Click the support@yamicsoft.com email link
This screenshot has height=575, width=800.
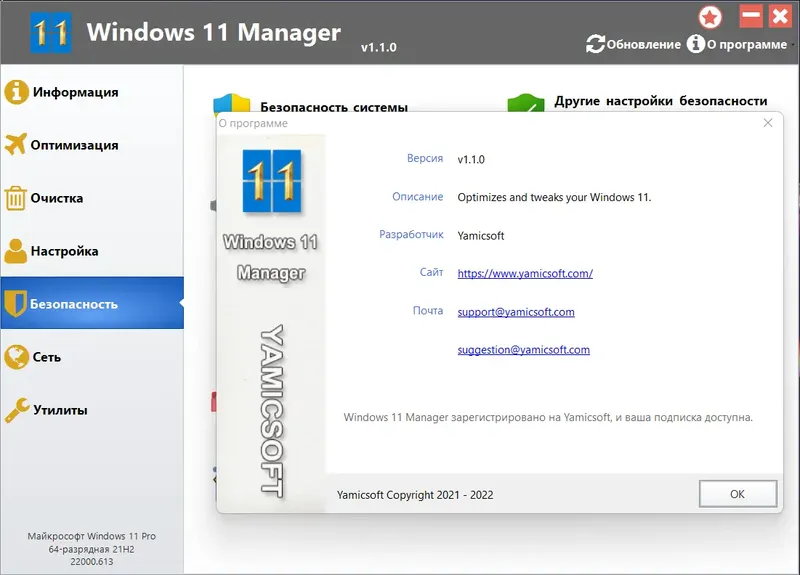[x=516, y=312]
